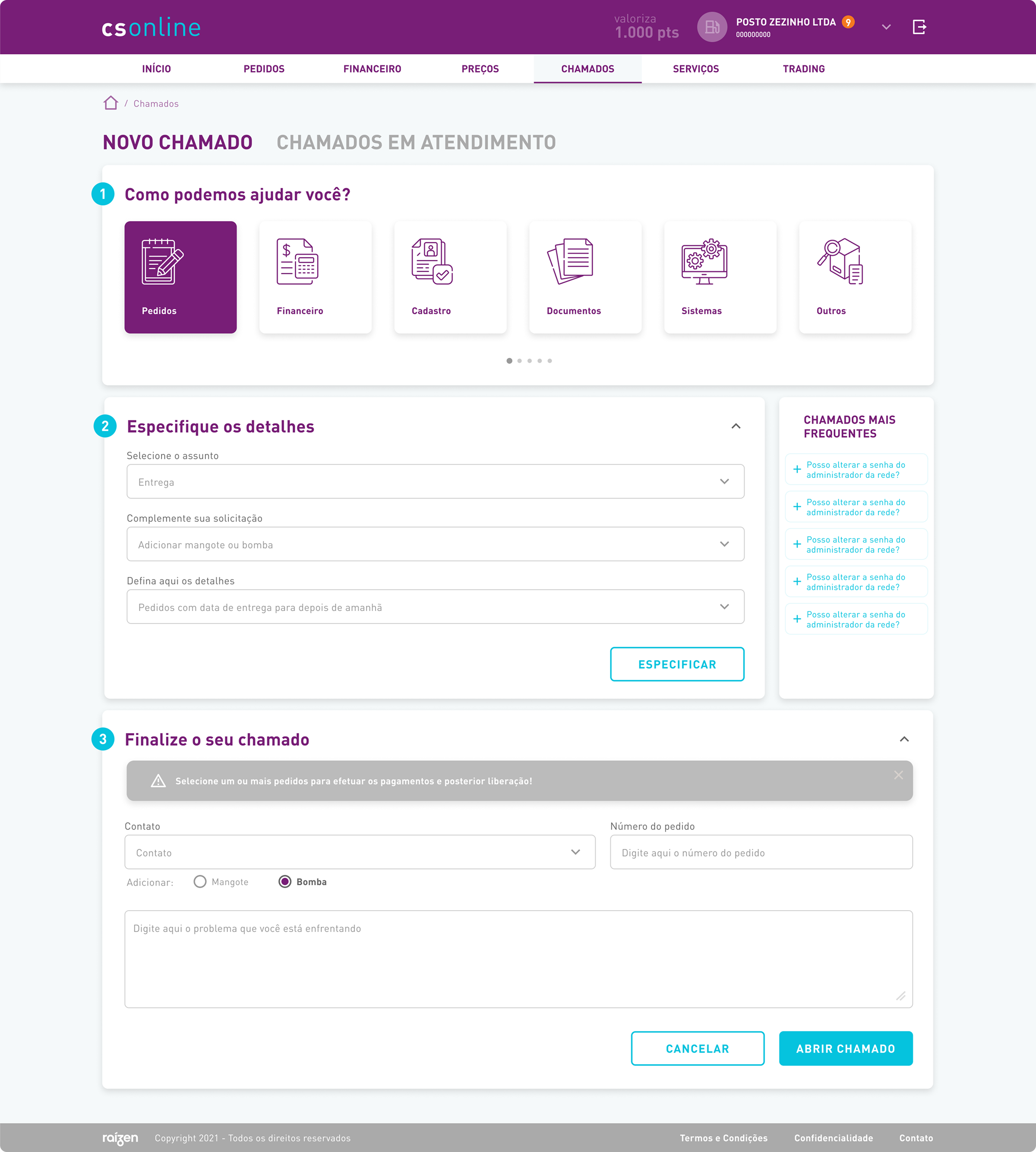Select the Bomba radio option
Screen dimensions: 1036x1152
click(x=284, y=882)
